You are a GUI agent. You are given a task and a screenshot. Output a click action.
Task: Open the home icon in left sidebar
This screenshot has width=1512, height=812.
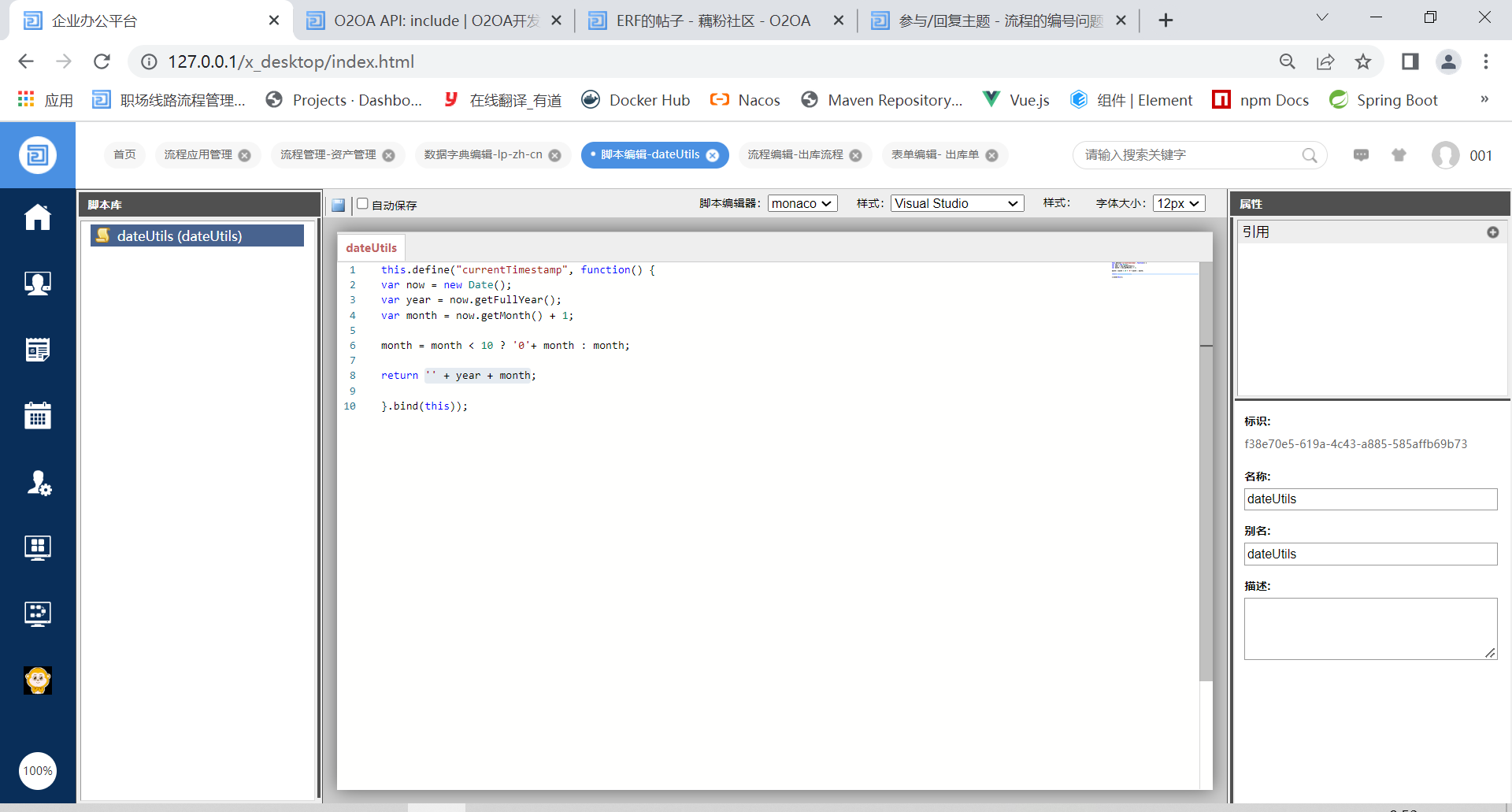click(x=37, y=217)
